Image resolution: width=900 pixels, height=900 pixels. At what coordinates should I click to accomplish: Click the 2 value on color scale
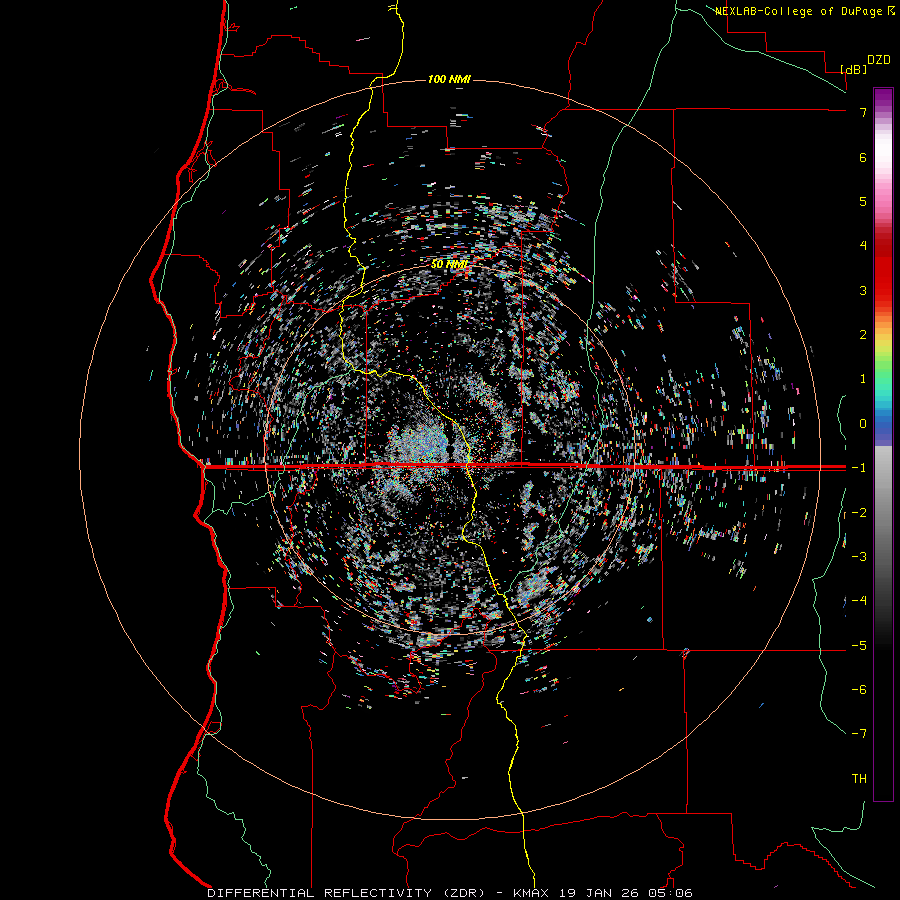click(x=863, y=335)
